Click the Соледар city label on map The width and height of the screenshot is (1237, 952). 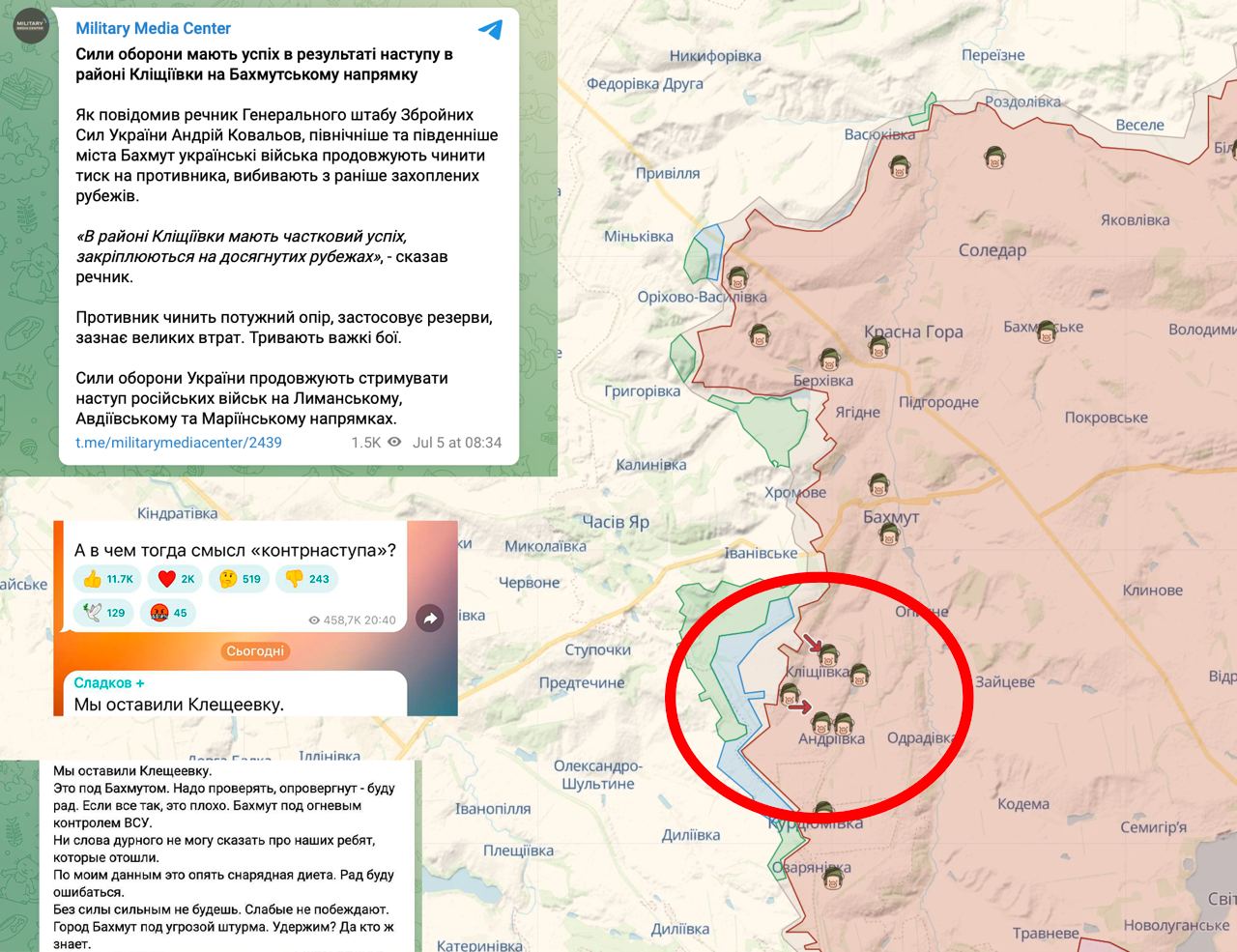(x=992, y=250)
